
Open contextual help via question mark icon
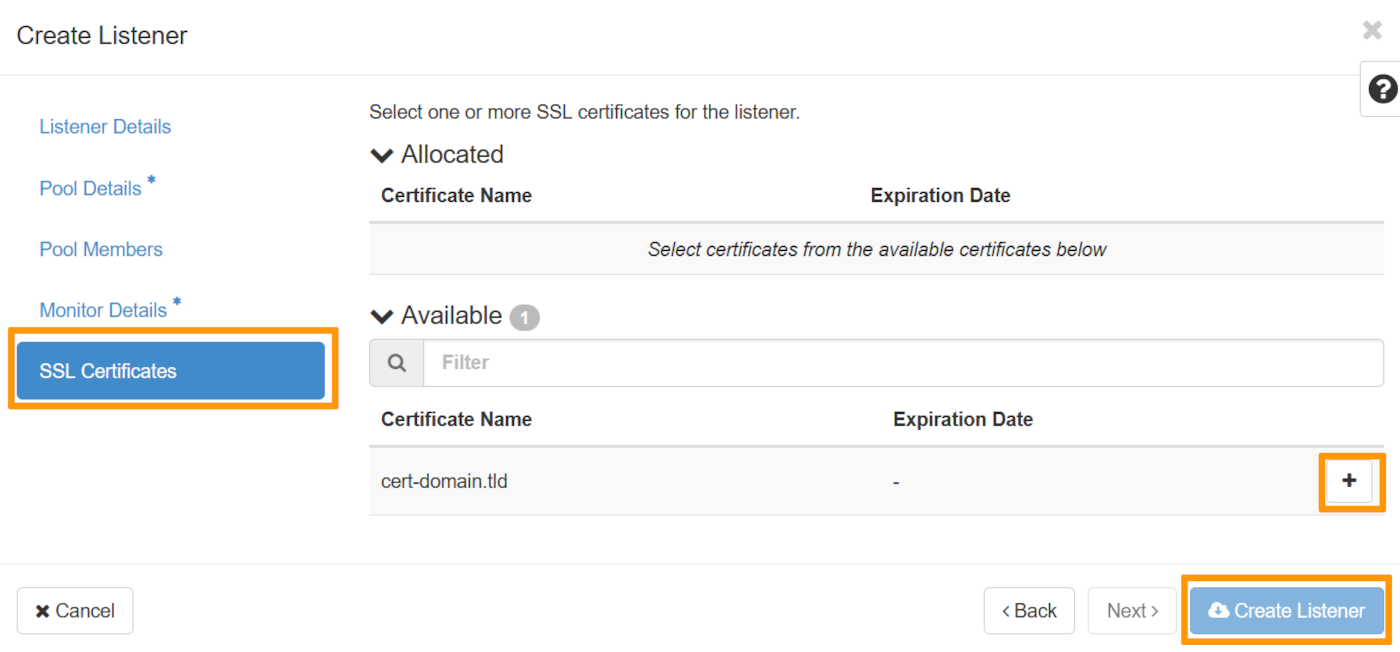tap(1381, 89)
